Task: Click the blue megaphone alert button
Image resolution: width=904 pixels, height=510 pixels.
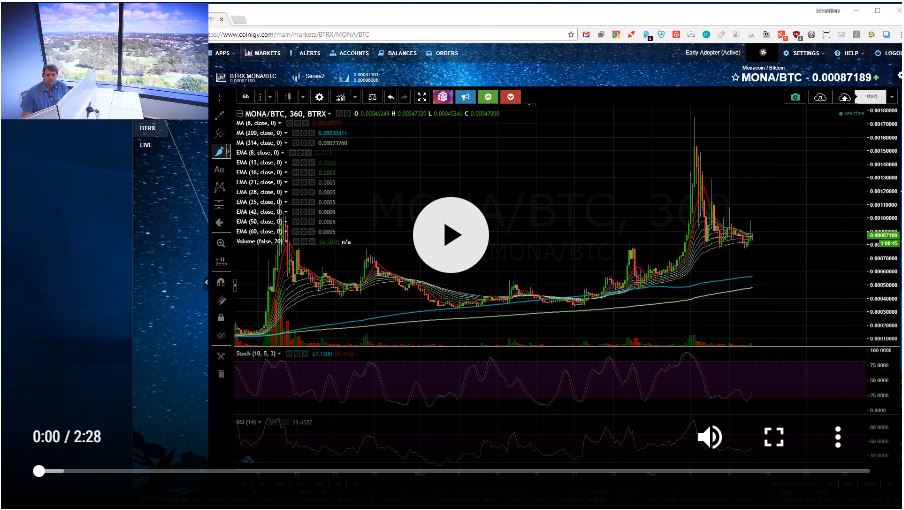Action: (x=465, y=97)
